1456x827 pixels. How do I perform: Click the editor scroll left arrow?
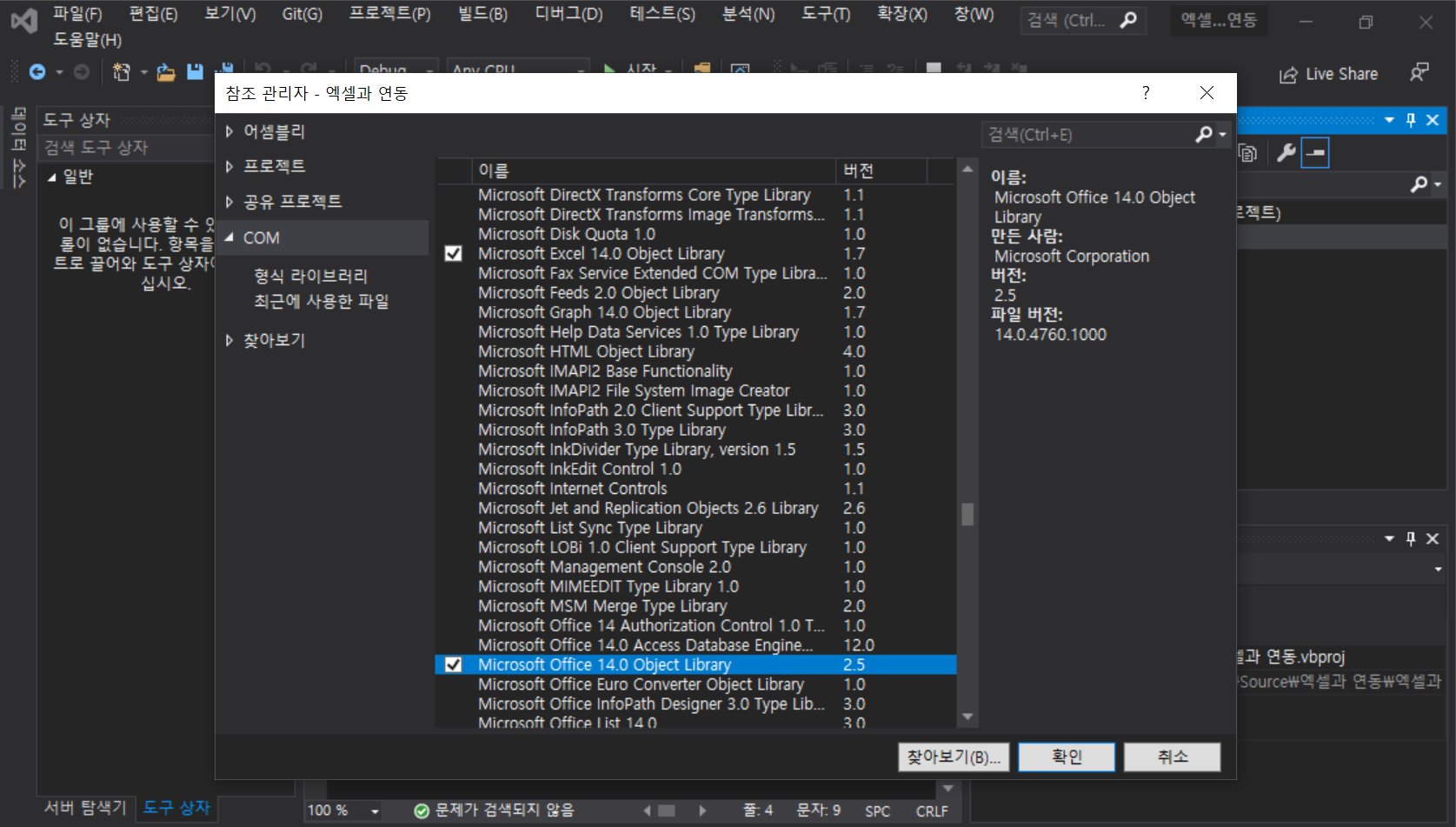pyautogui.click(x=647, y=810)
